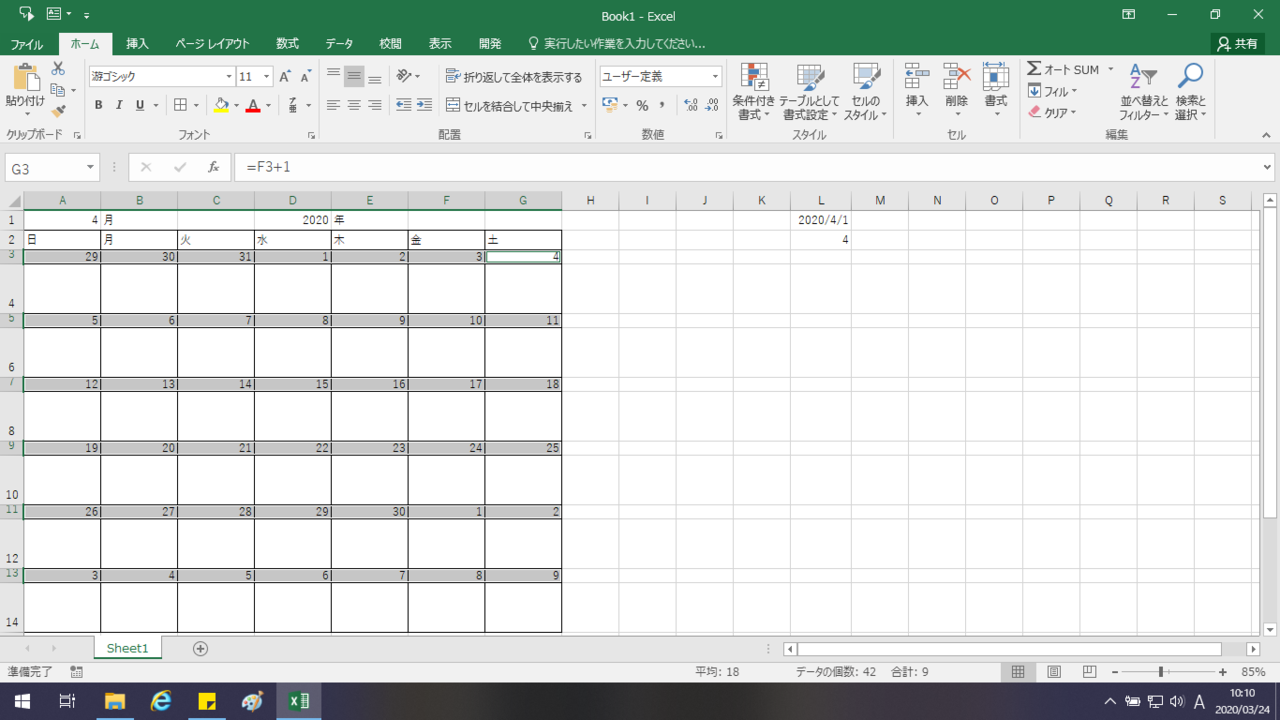Viewport: 1280px width, 720px height.
Task: Click the Name Box showing G3
Action: tap(45, 168)
